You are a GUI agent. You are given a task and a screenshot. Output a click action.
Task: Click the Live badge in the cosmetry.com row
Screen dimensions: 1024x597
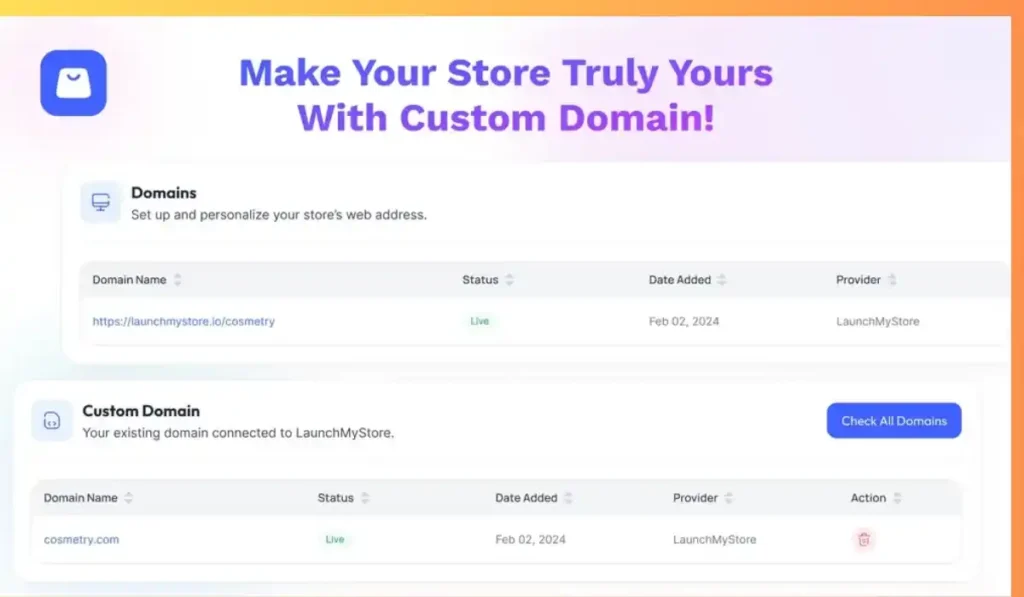pyautogui.click(x=335, y=540)
